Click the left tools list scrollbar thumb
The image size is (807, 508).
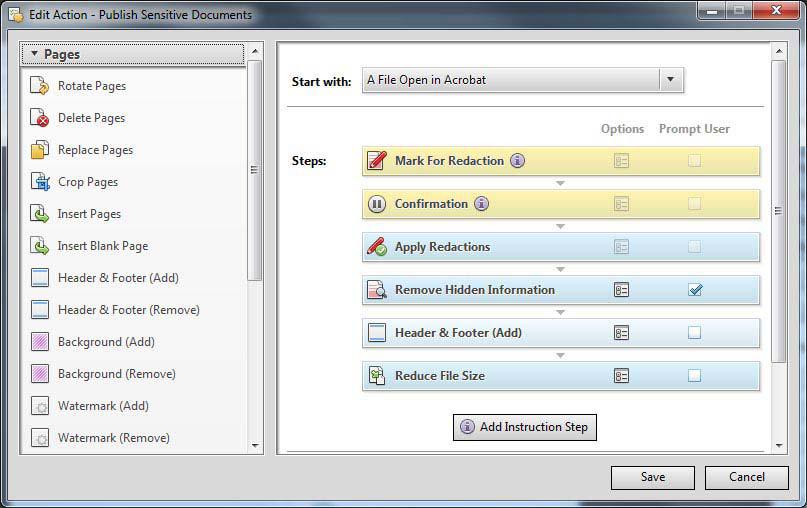[x=254, y=170]
